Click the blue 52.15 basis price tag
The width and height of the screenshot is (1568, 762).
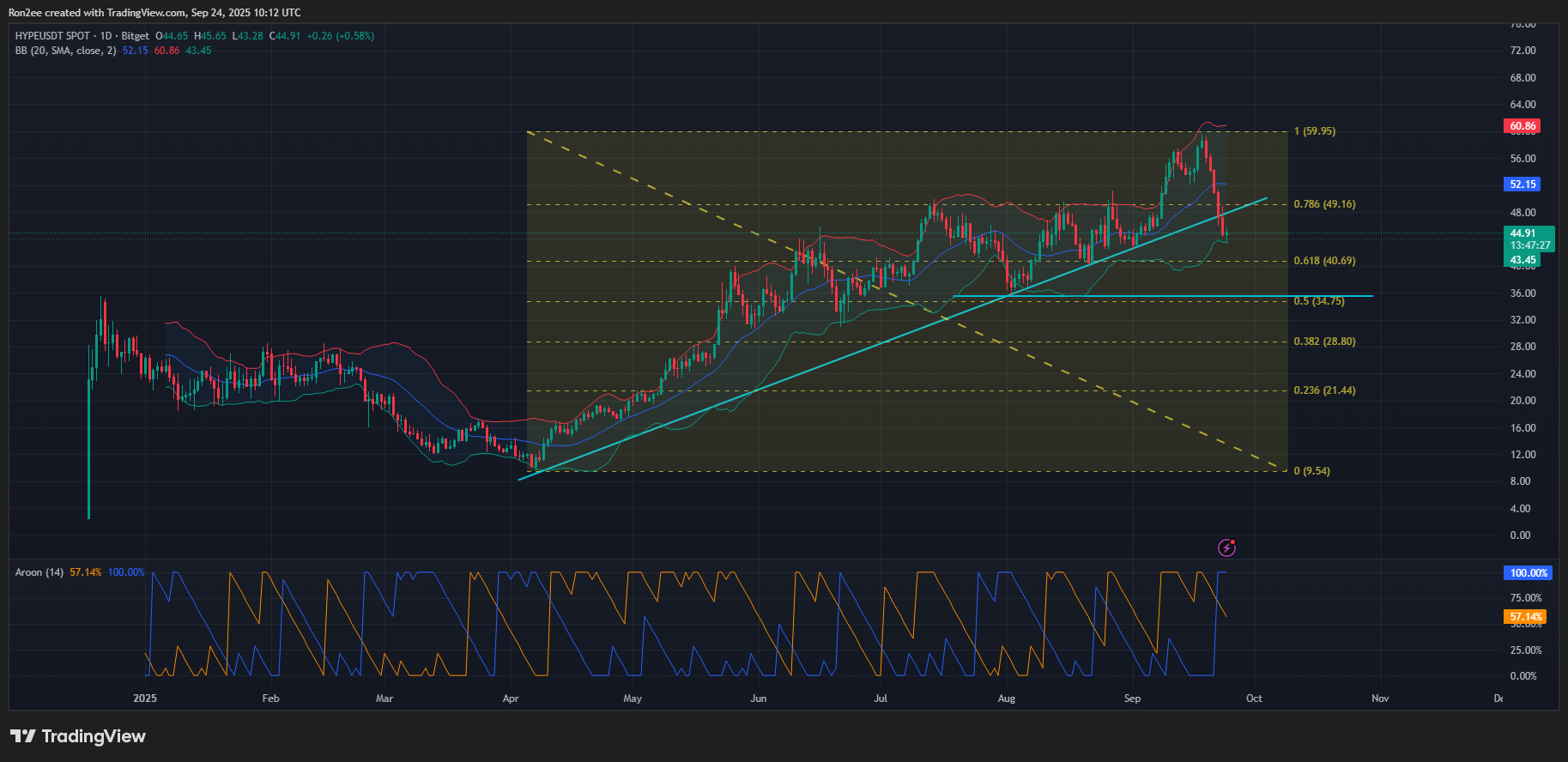coord(1523,184)
